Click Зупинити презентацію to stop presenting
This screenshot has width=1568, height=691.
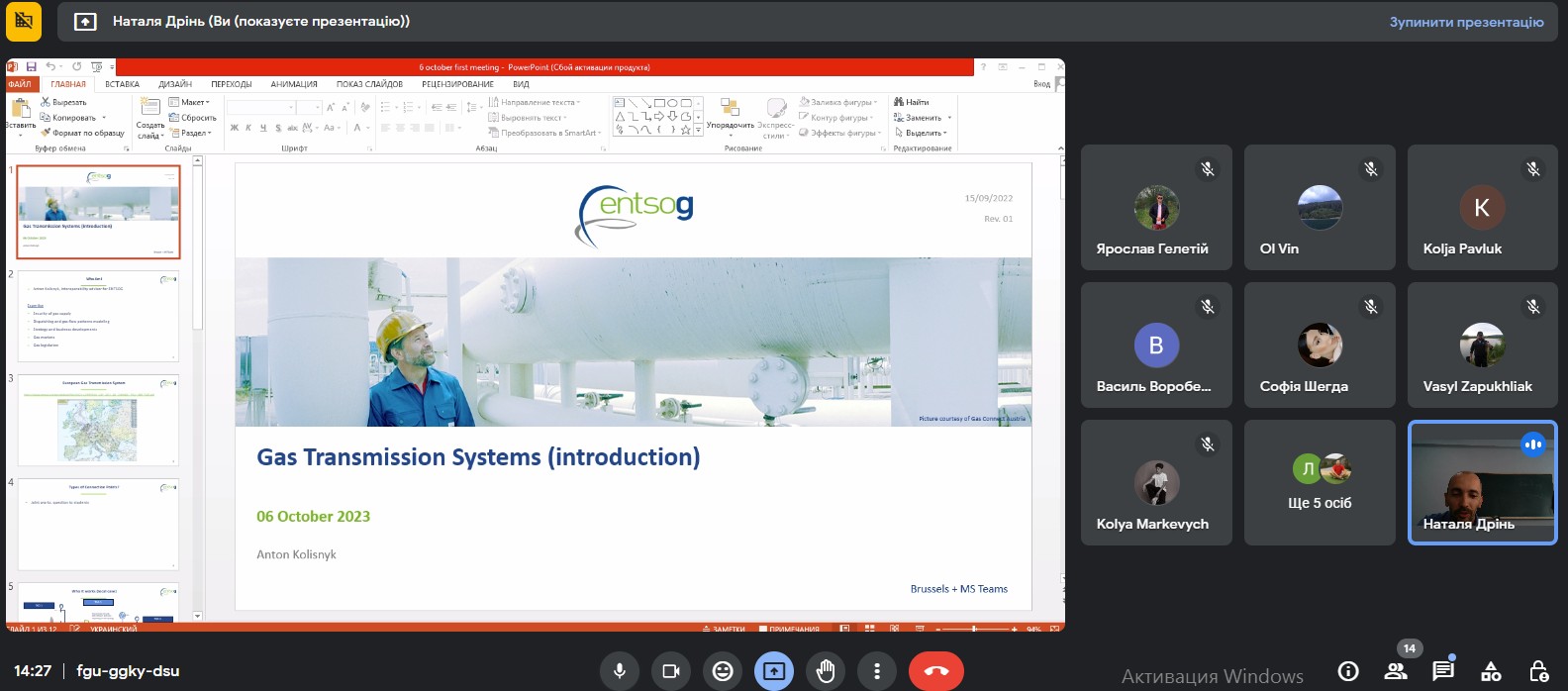click(x=1466, y=22)
